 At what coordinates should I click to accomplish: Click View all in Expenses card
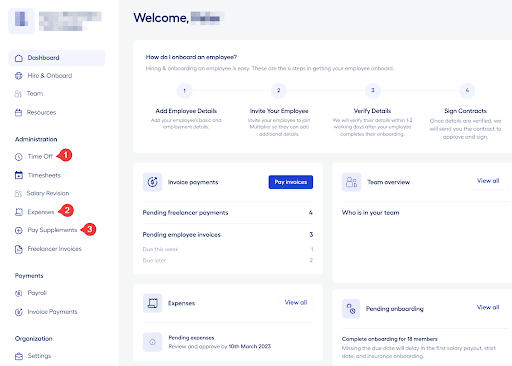[296, 303]
